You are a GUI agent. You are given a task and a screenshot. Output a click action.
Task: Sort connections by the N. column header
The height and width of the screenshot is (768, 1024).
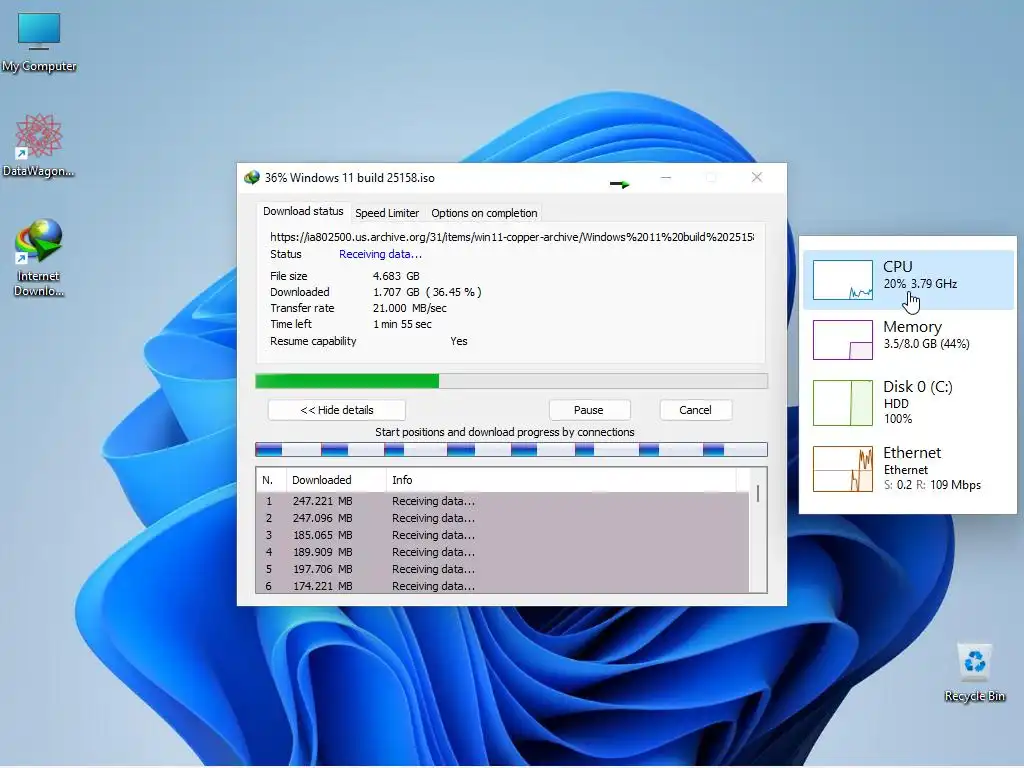tap(270, 480)
